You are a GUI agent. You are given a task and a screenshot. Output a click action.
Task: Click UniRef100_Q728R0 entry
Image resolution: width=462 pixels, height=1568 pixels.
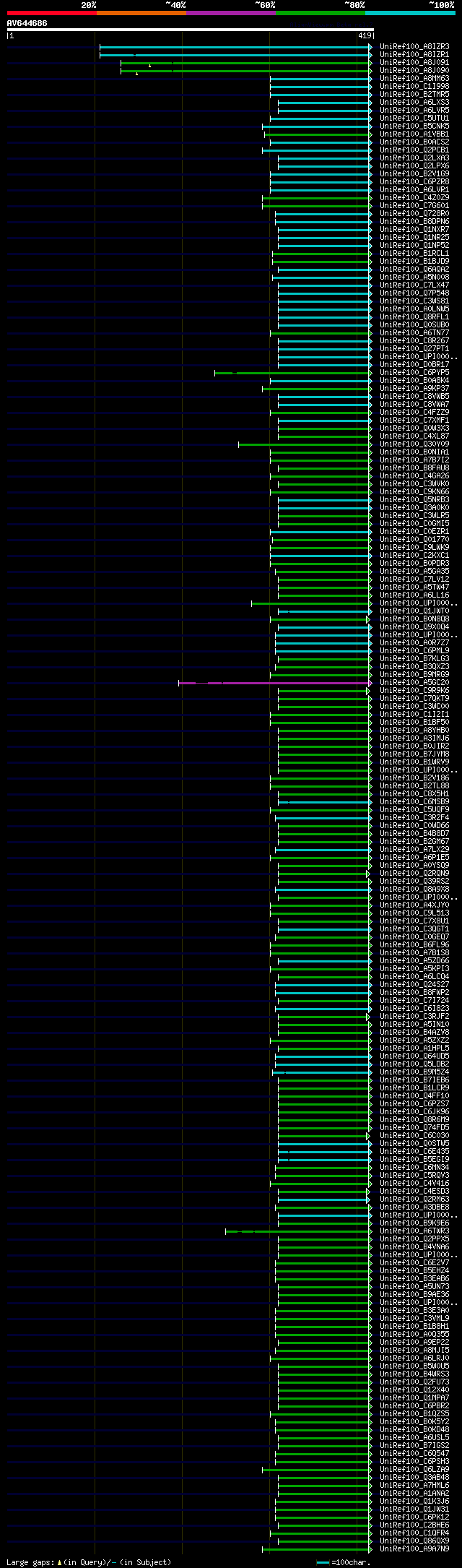(414, 213)
